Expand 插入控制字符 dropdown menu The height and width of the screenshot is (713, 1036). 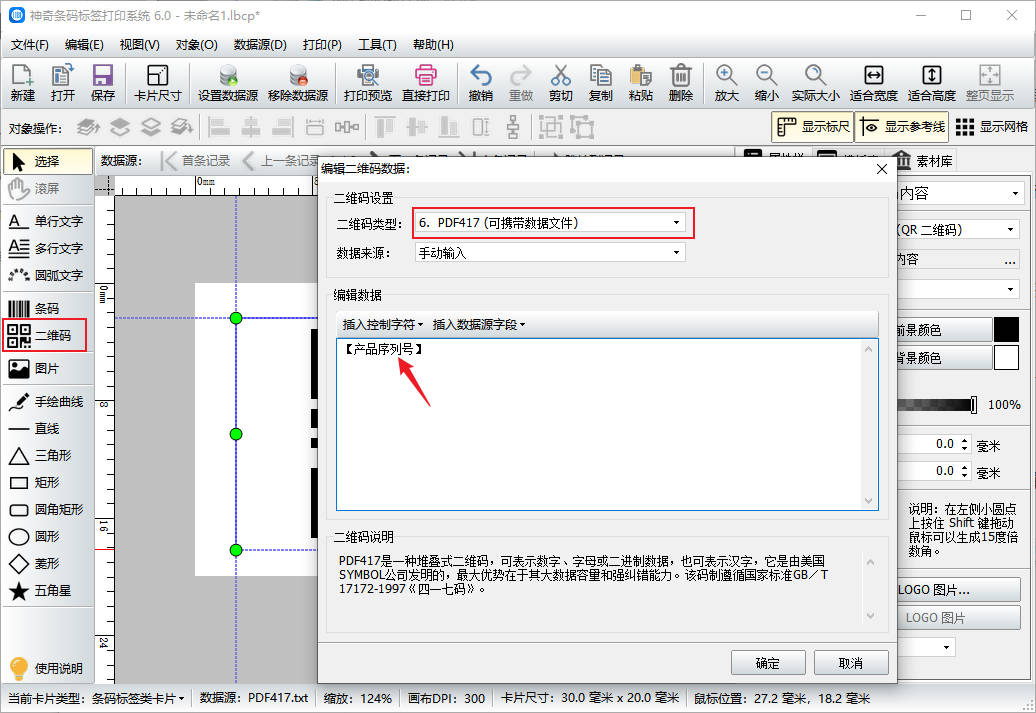383,324
